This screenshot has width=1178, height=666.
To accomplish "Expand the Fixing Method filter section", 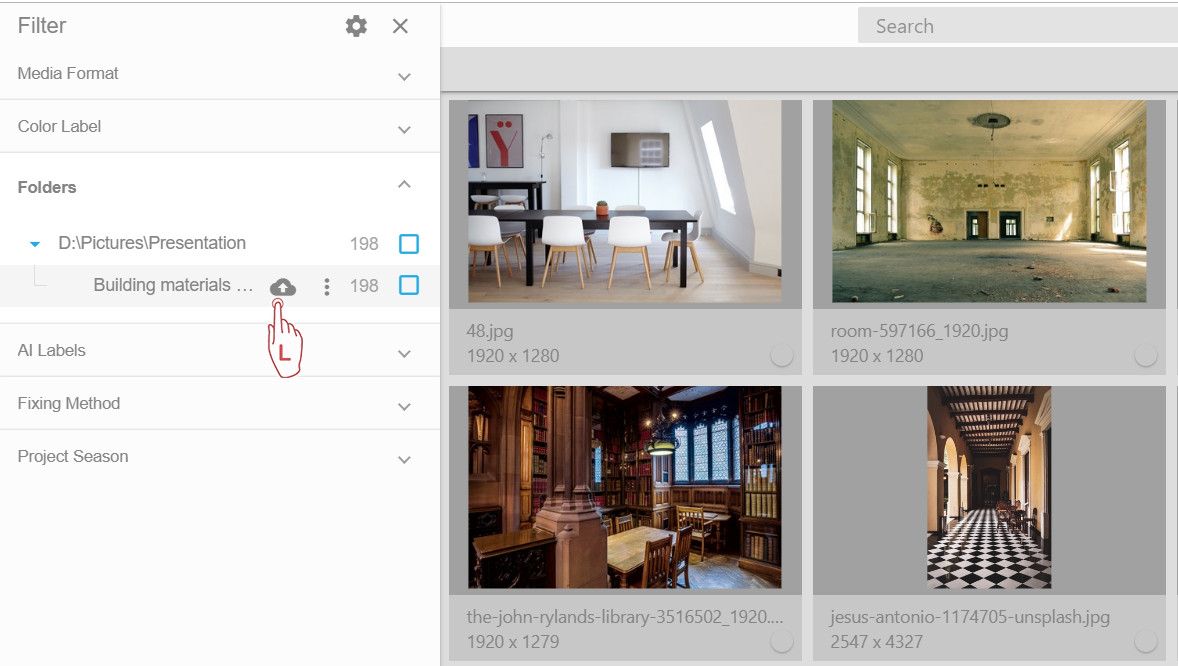I will click(x=404, y=406).
